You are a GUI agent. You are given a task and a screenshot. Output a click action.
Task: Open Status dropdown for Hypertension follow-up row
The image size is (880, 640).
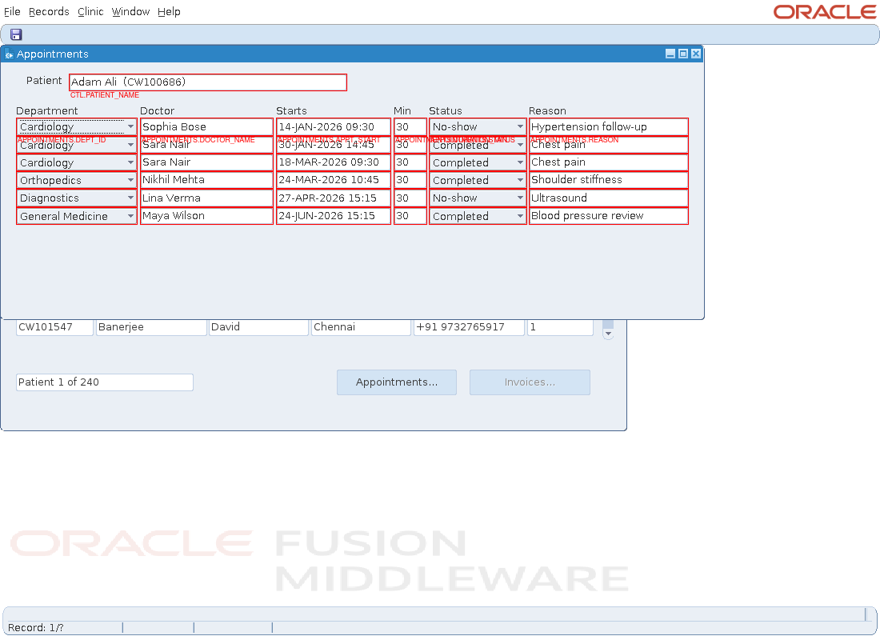pyautogui.click(x=520, y=127)
